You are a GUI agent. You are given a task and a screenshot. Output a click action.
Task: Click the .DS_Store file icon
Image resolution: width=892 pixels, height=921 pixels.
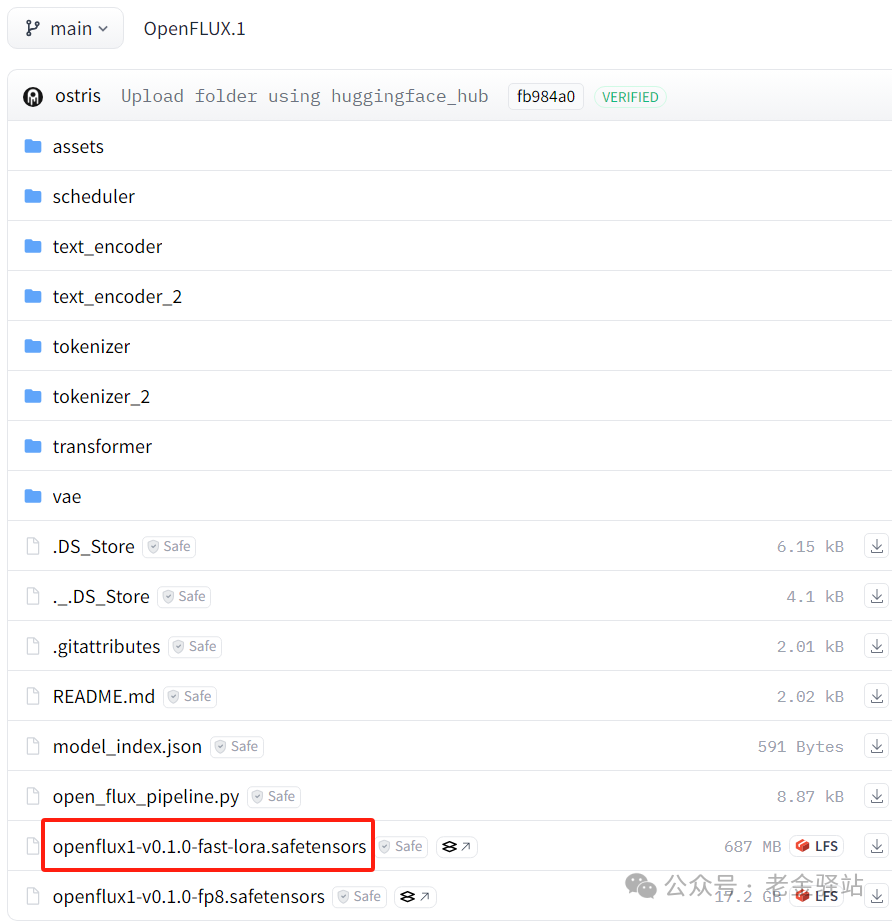(x=33, y=546)
